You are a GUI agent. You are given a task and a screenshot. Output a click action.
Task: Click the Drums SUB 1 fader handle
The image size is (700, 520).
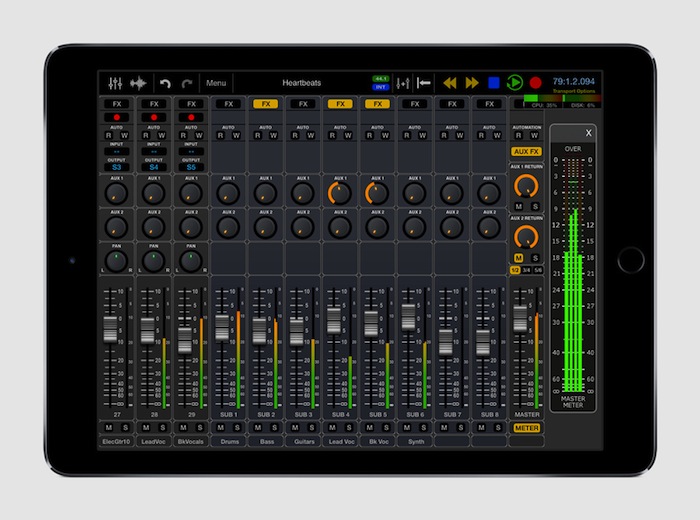(222, 328)
